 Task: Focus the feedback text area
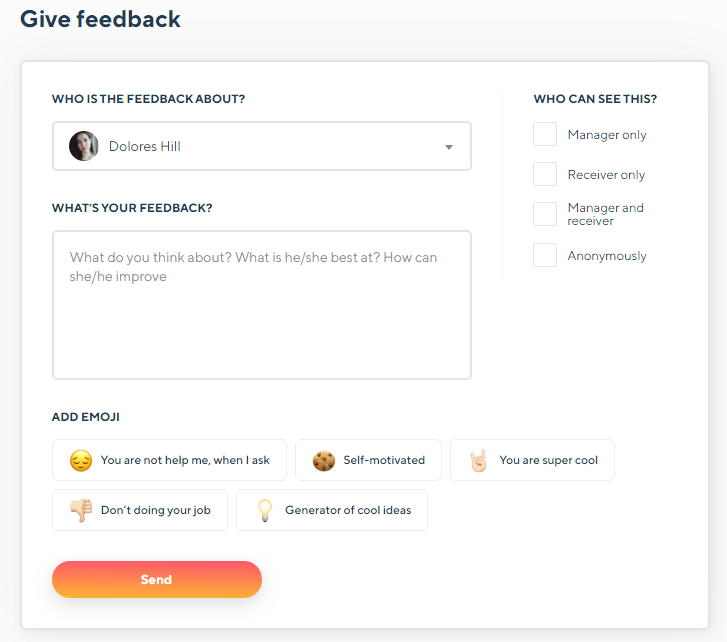pos(262,305)
